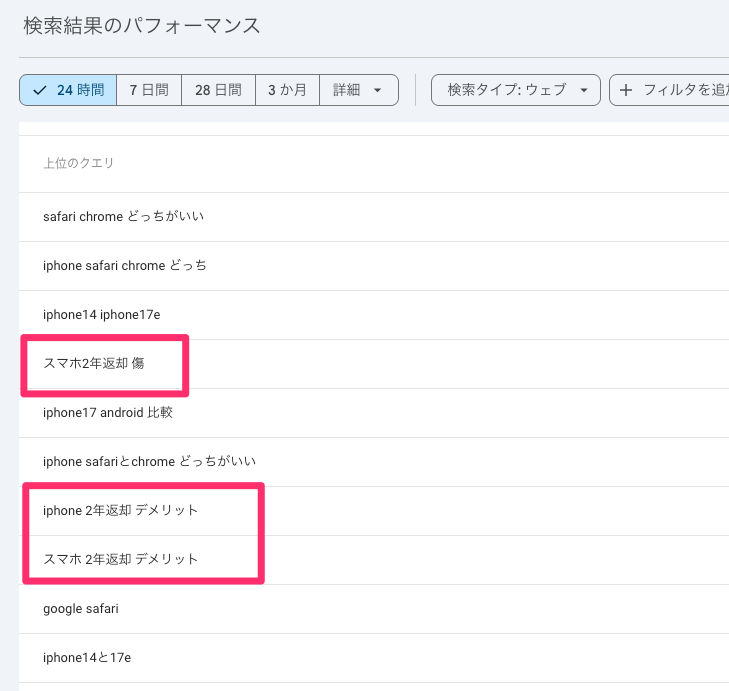Screen dimensions: 729x691
Task: Choose the 3 か月 date range
Action: pos(287,90)
